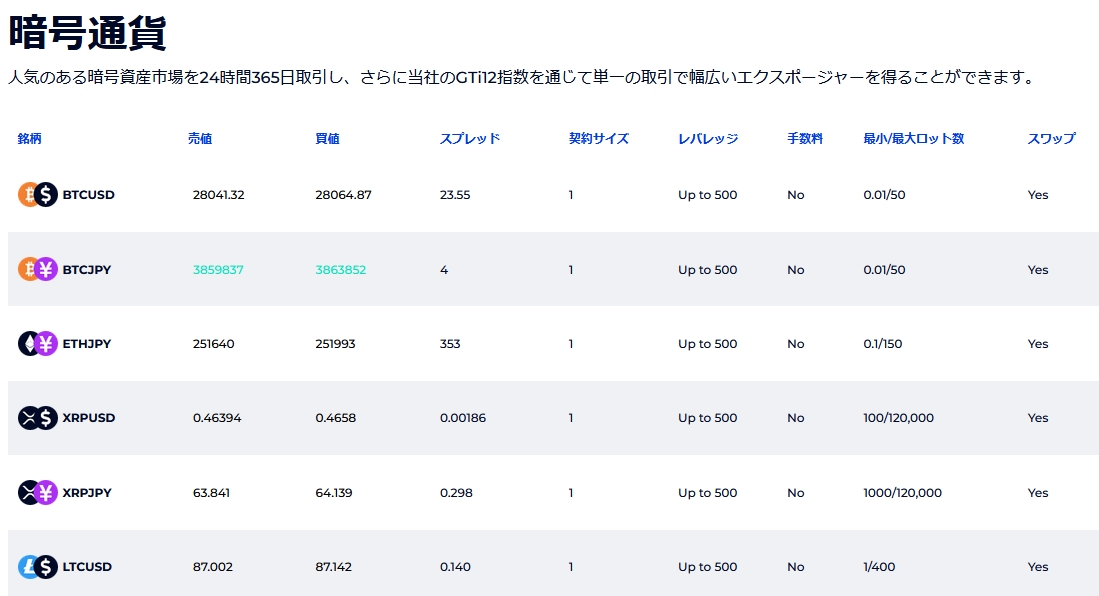Click the LTCUSD coin pair icon
The width and height of the screenshot is (1099, 596).
tap(38, 567)
